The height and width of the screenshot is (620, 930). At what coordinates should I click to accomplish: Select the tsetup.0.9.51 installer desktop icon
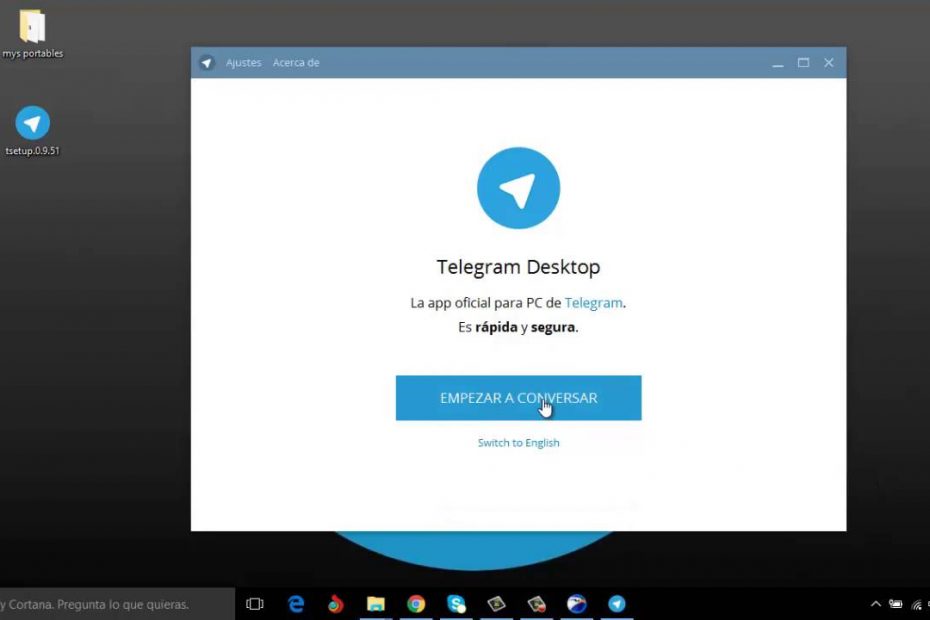pos(32,131)
